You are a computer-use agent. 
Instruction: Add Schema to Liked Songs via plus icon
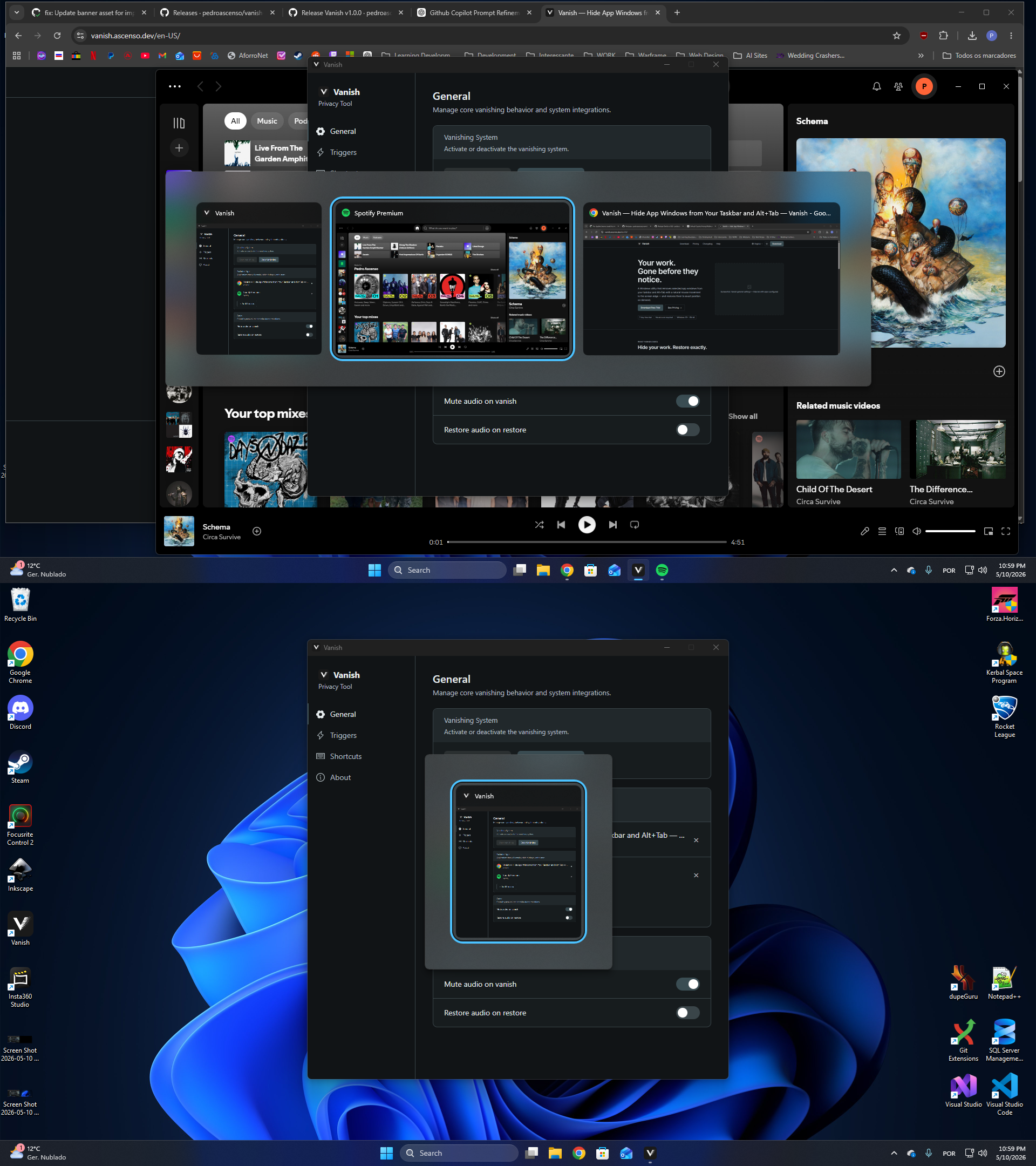257,531
